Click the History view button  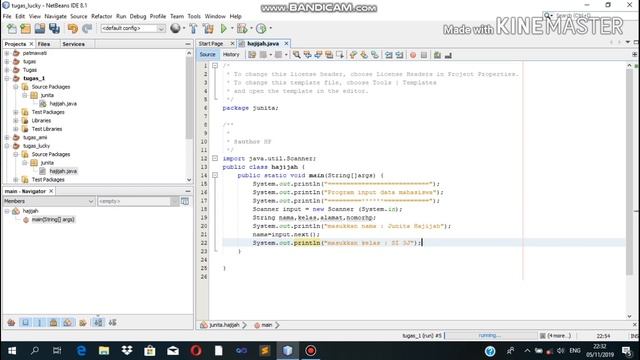(231, 54)
